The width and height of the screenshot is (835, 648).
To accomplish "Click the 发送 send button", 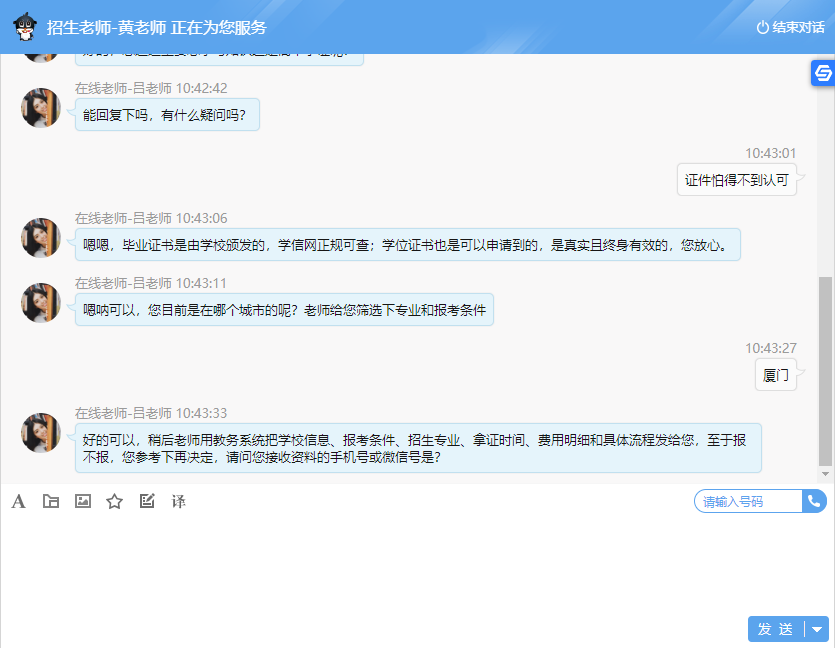I will [776, 629].
